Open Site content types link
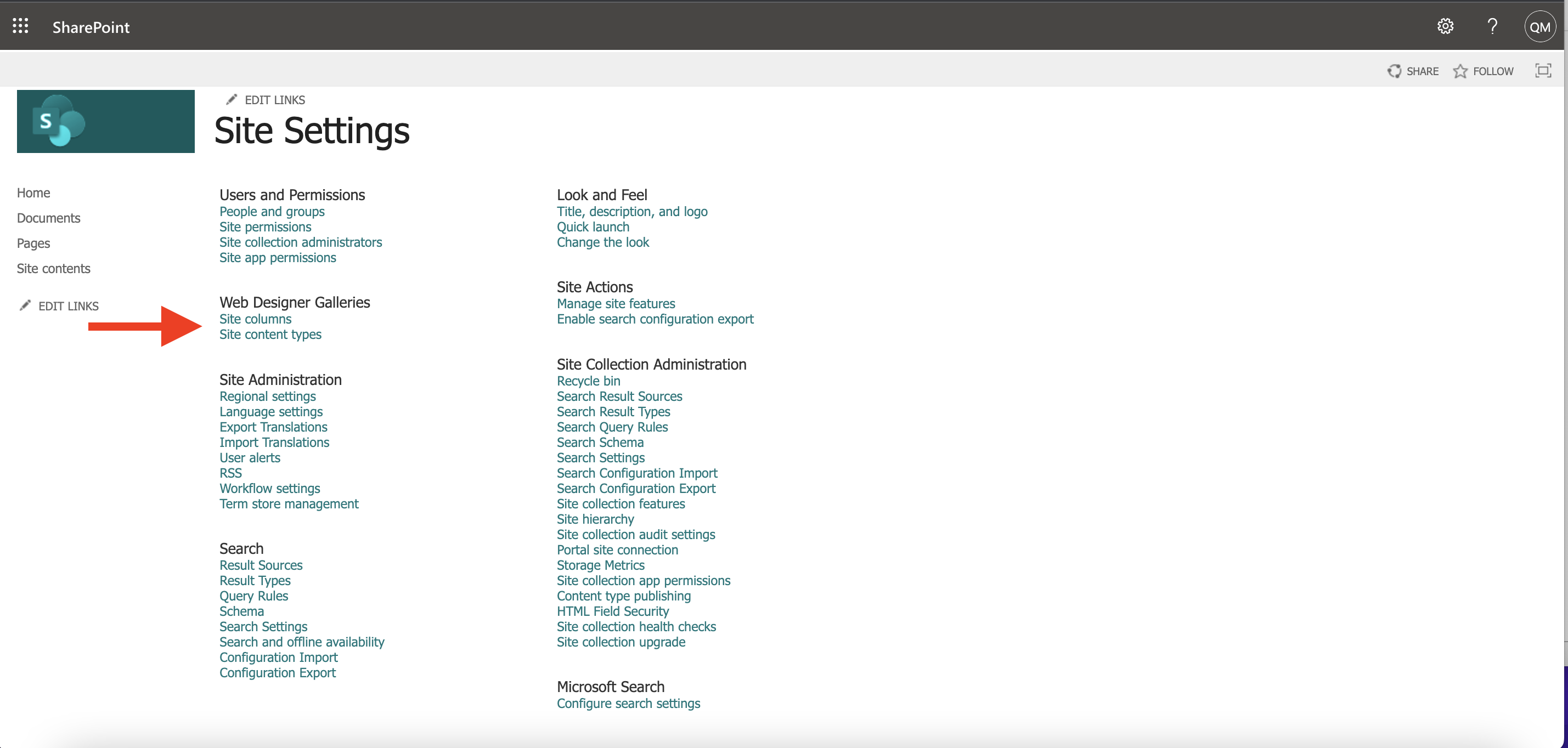The width and height of the screenshot is (1568, 748). pyautogui.click(x=269, y=333)
